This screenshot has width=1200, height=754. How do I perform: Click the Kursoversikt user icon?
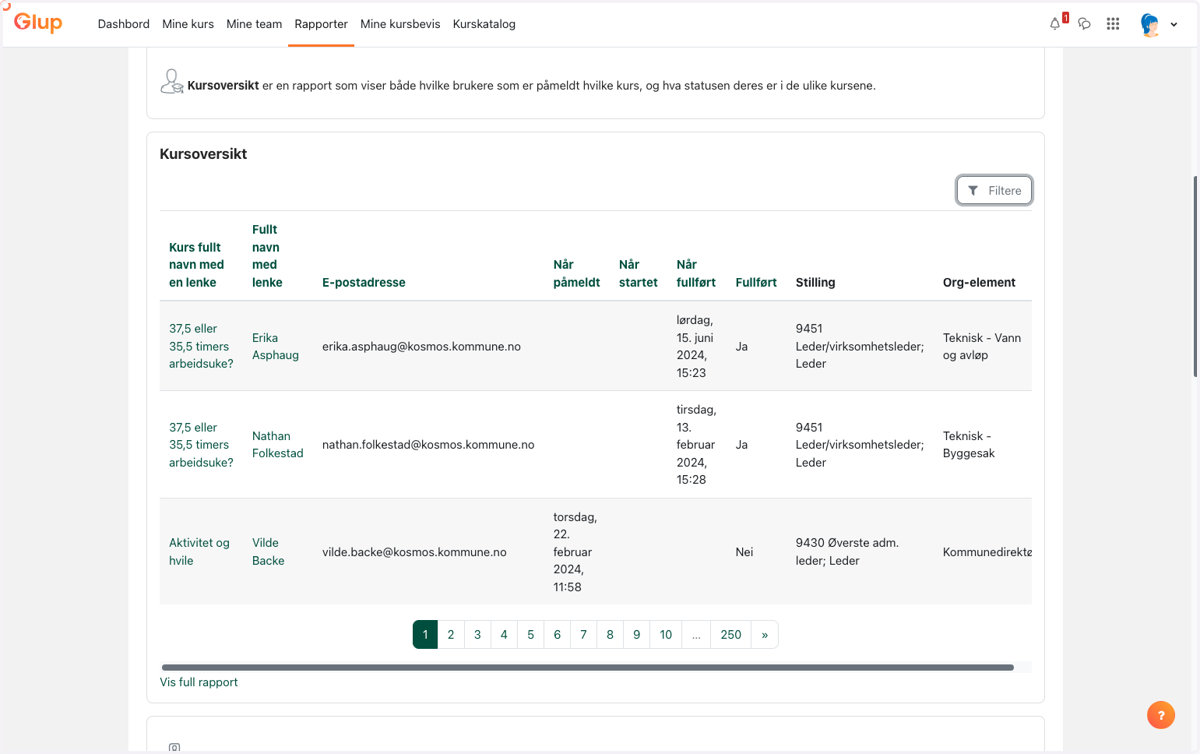point(172,82)
